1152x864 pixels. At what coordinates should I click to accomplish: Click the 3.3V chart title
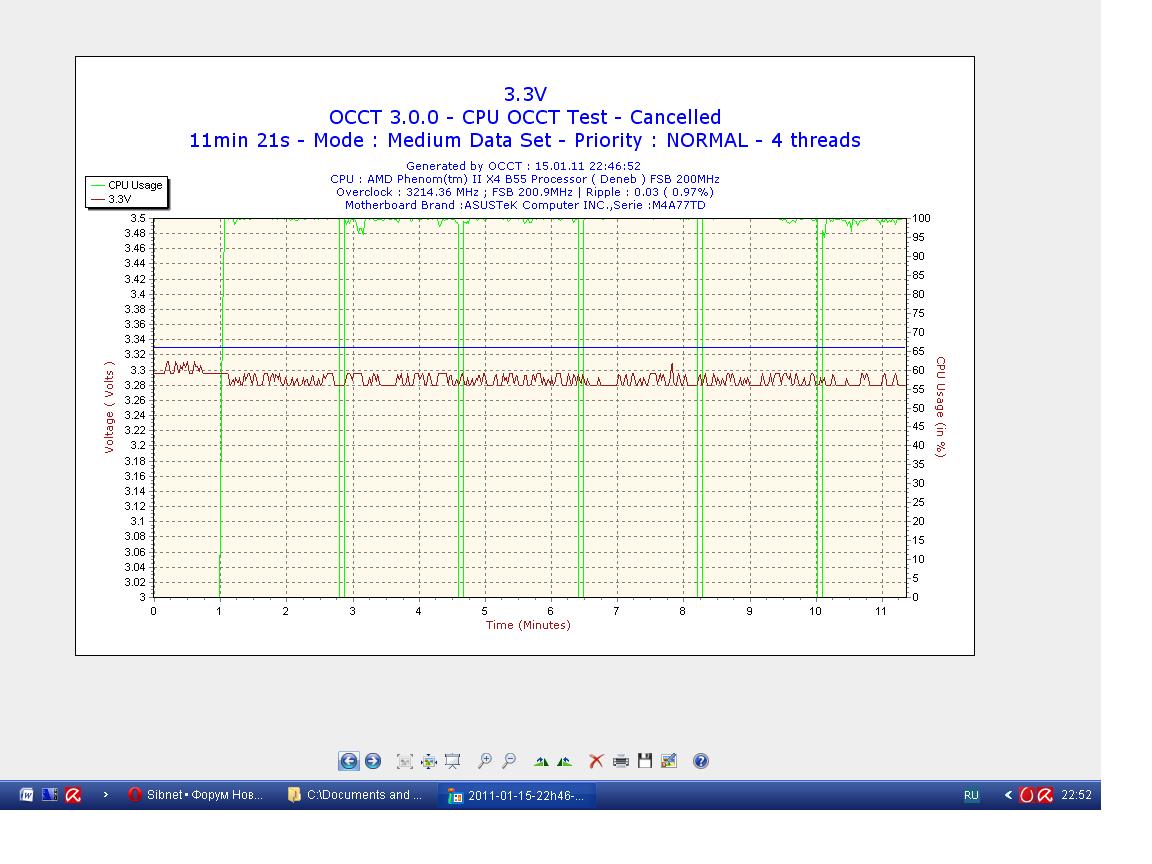pos(525,94)
